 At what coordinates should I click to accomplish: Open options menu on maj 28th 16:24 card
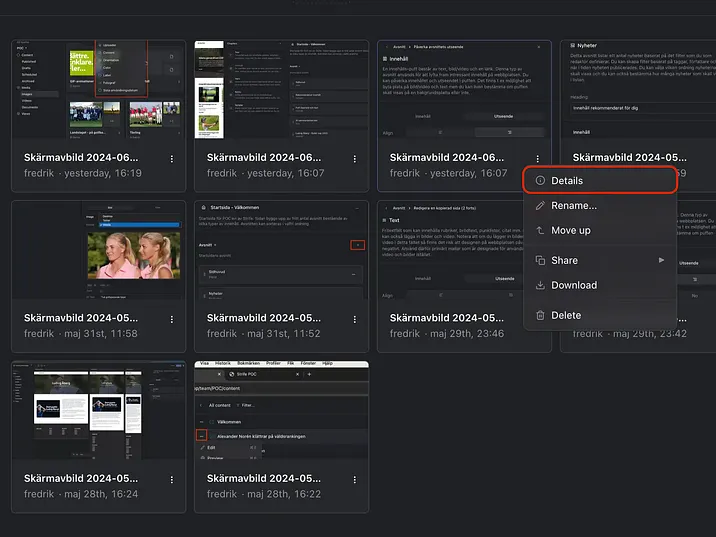pyautogui.click(x=172, y=479)
